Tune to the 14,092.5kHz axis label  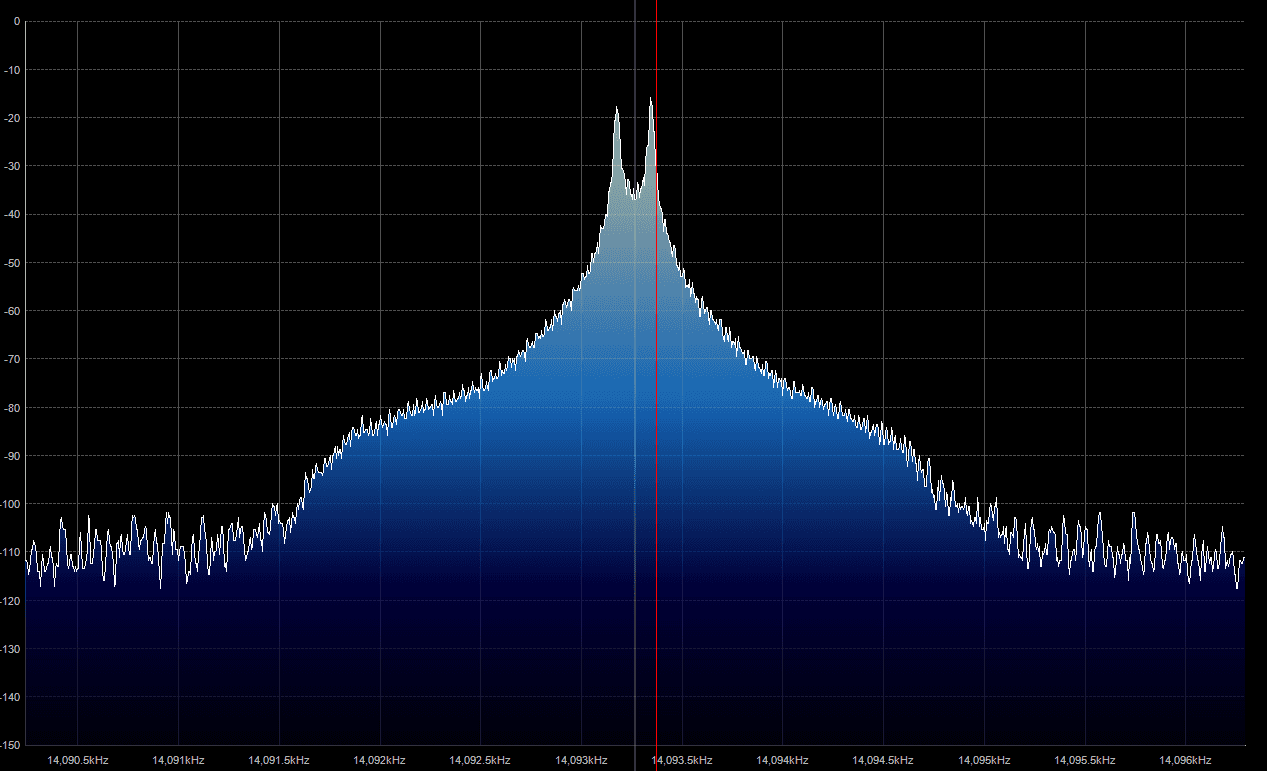point(480,760)
